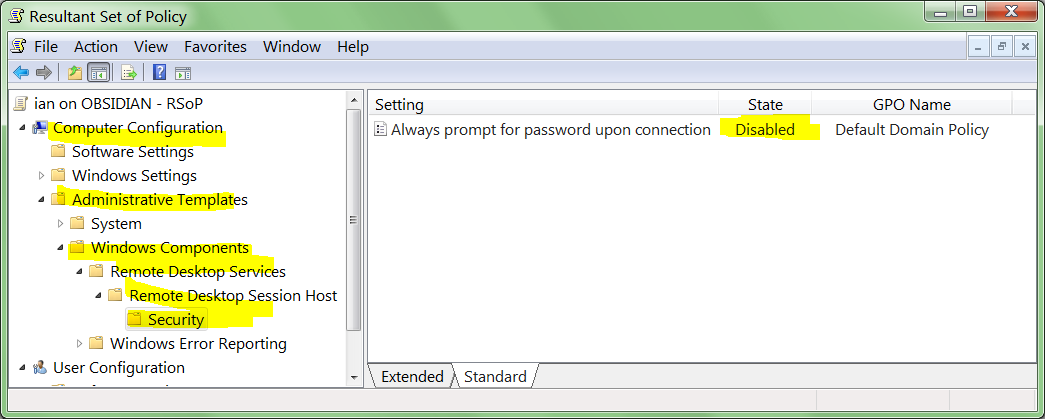Click the Show/Hide Action Pane icon
1045x419 pixels.
pyautogui.click(x=183, y=72)
